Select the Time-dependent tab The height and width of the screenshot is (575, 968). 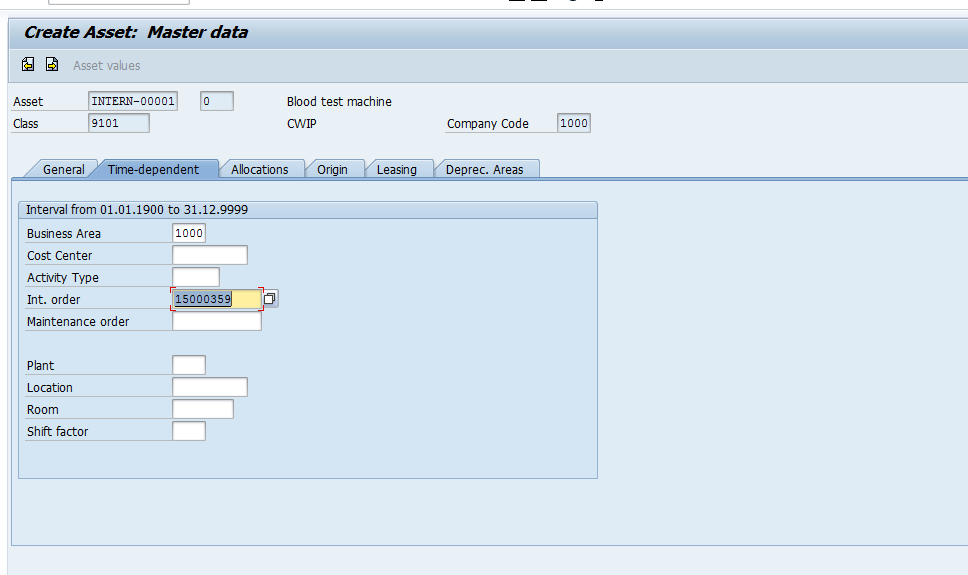tap(153, 169)
